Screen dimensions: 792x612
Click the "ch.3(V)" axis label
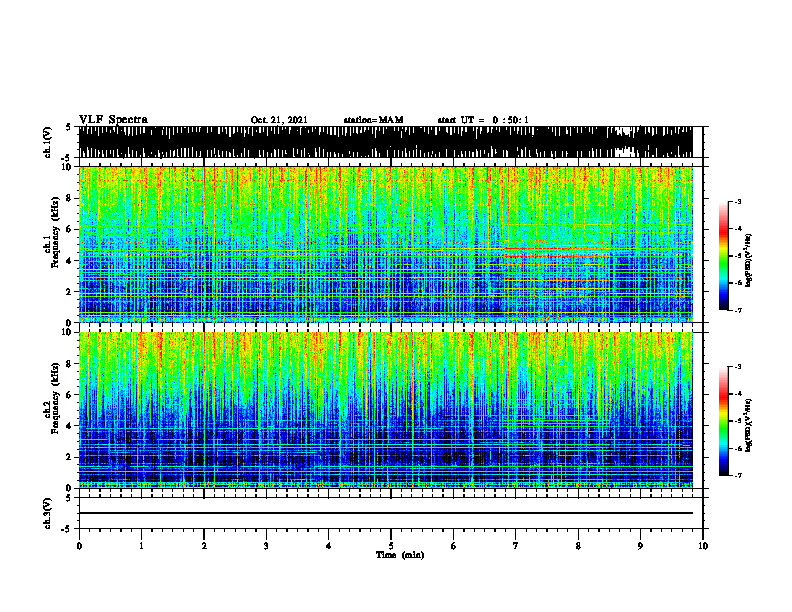pos(48,514)
